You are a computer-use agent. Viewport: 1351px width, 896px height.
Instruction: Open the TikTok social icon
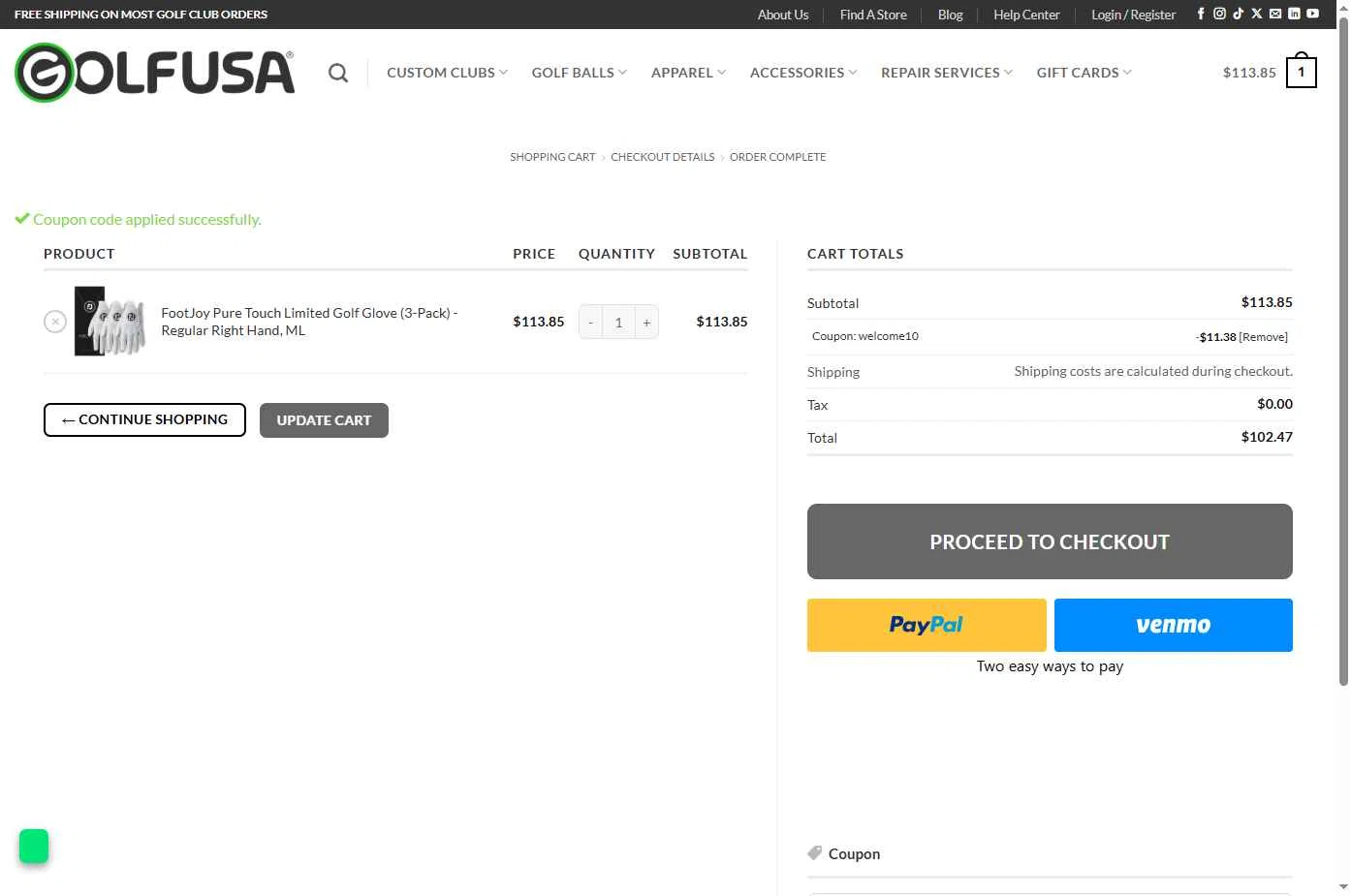pos(1238,14)
